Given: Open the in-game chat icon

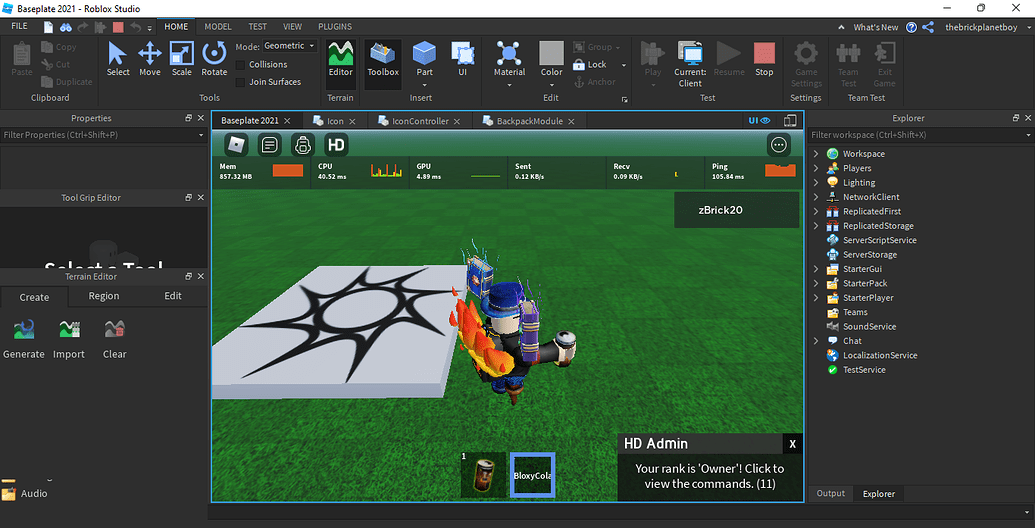Looking at the screenshot, I should [269, 145].
